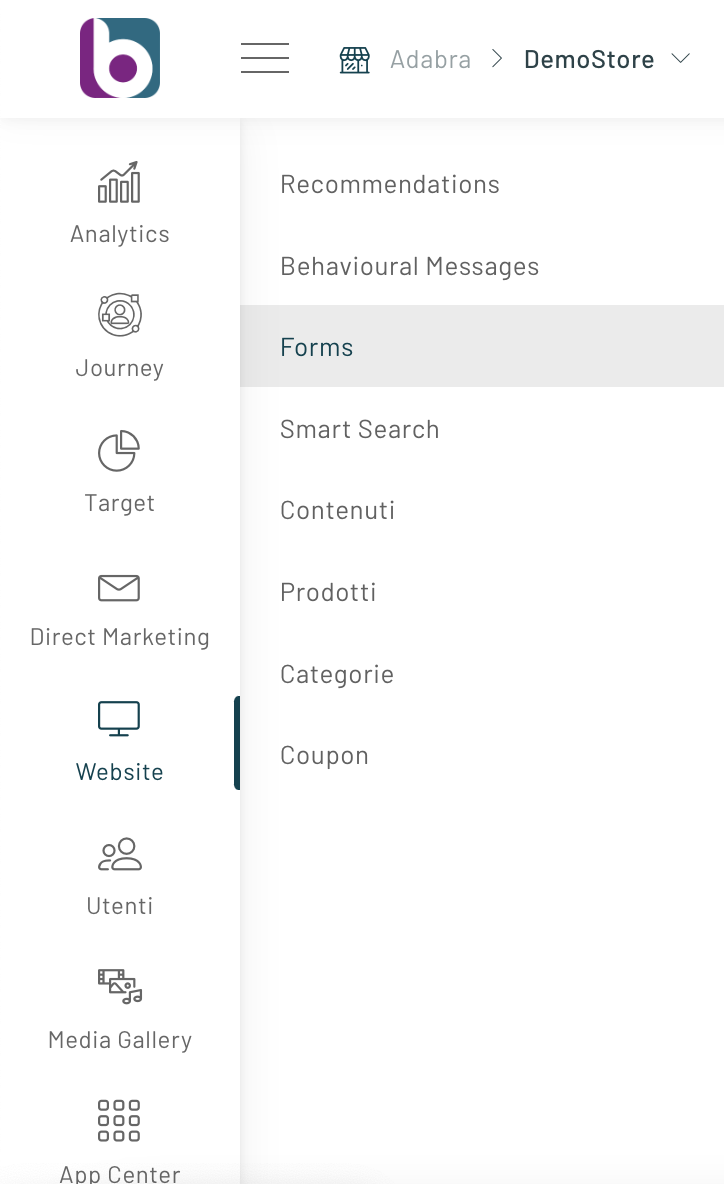
Task: Open Direct Marketing envelope icon
Action: pos(119,587)
